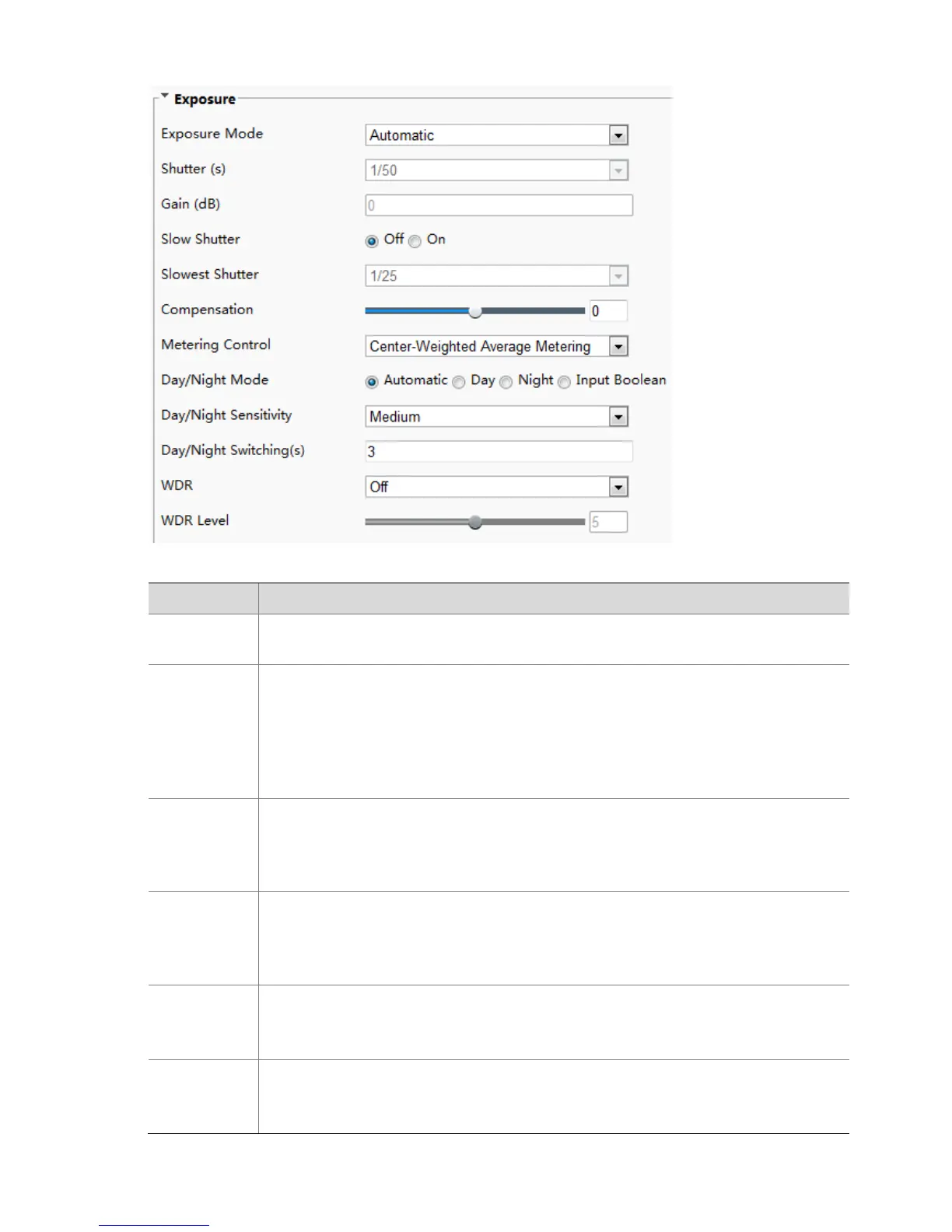Open the Exposure Mode dropdown
Image resolution: width=952 pixels, height=1232 pixels.
point(496,135)
